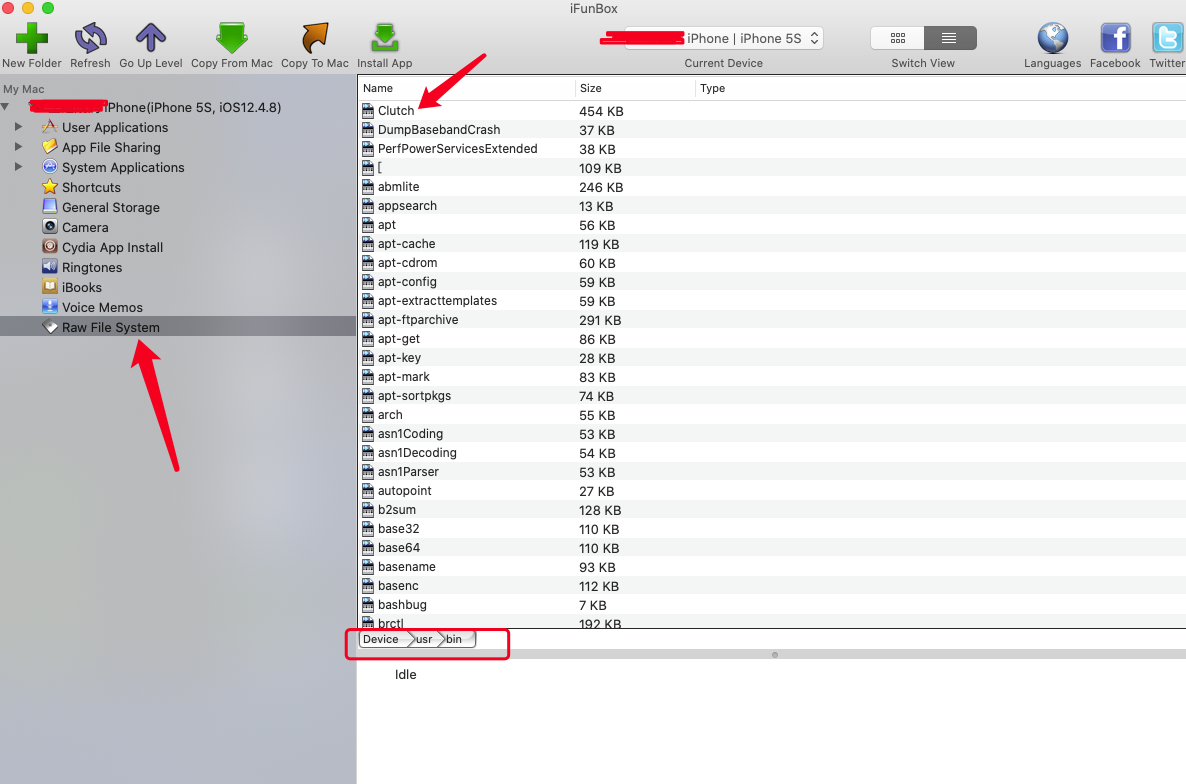This screenshot has height=784, width=1186.
Task: Click the Raw File System icon
Action: (x=50, y=327)
